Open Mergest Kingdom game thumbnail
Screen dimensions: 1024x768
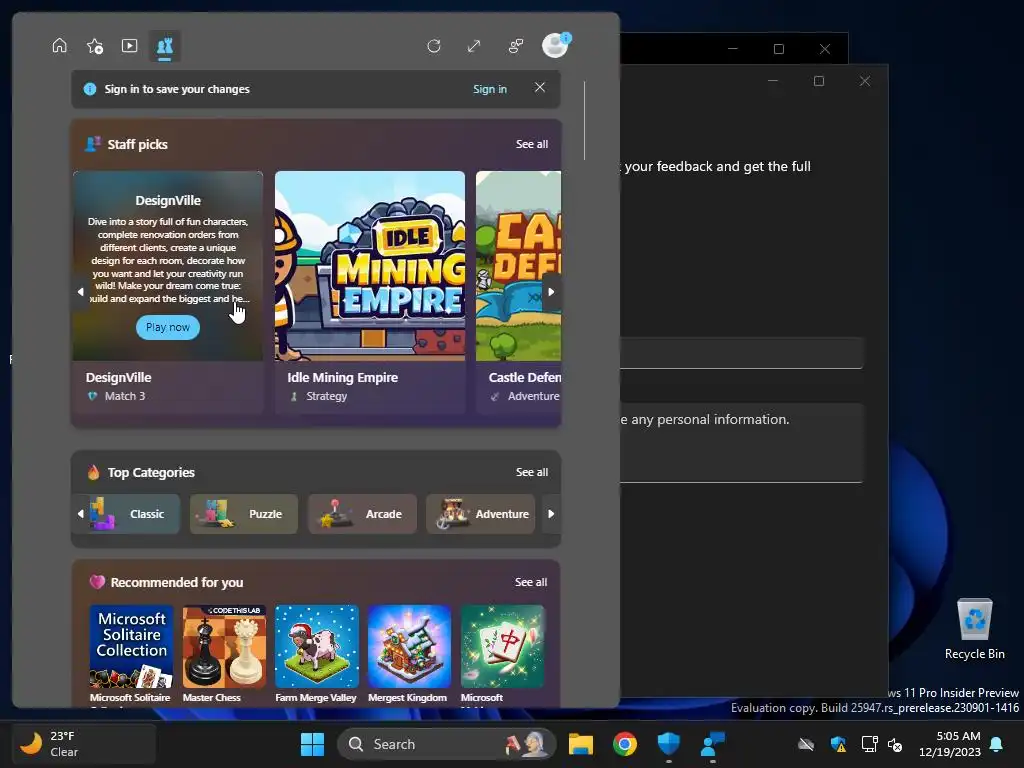tap(409, 647)
